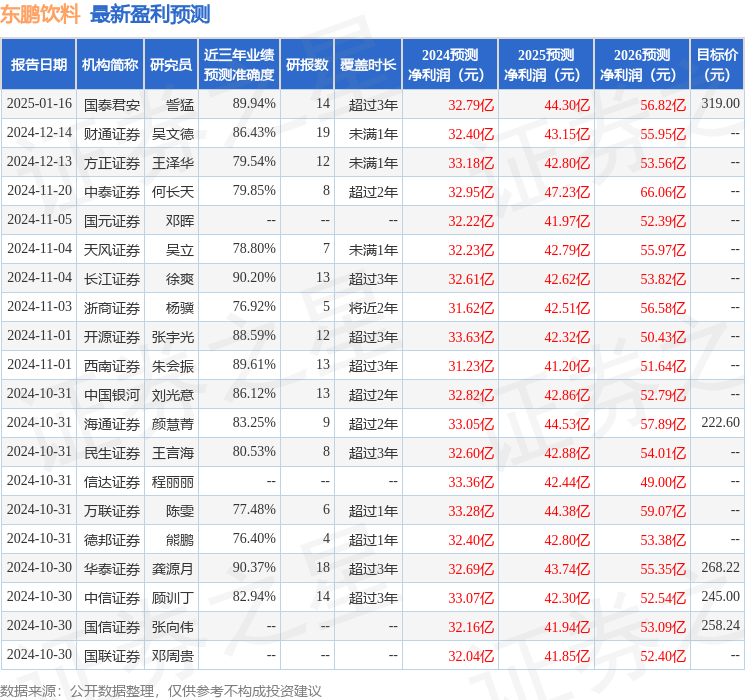The height and width of the screenshot is (700, 745).
Task: Click target price 268.22
Action: 720,567
